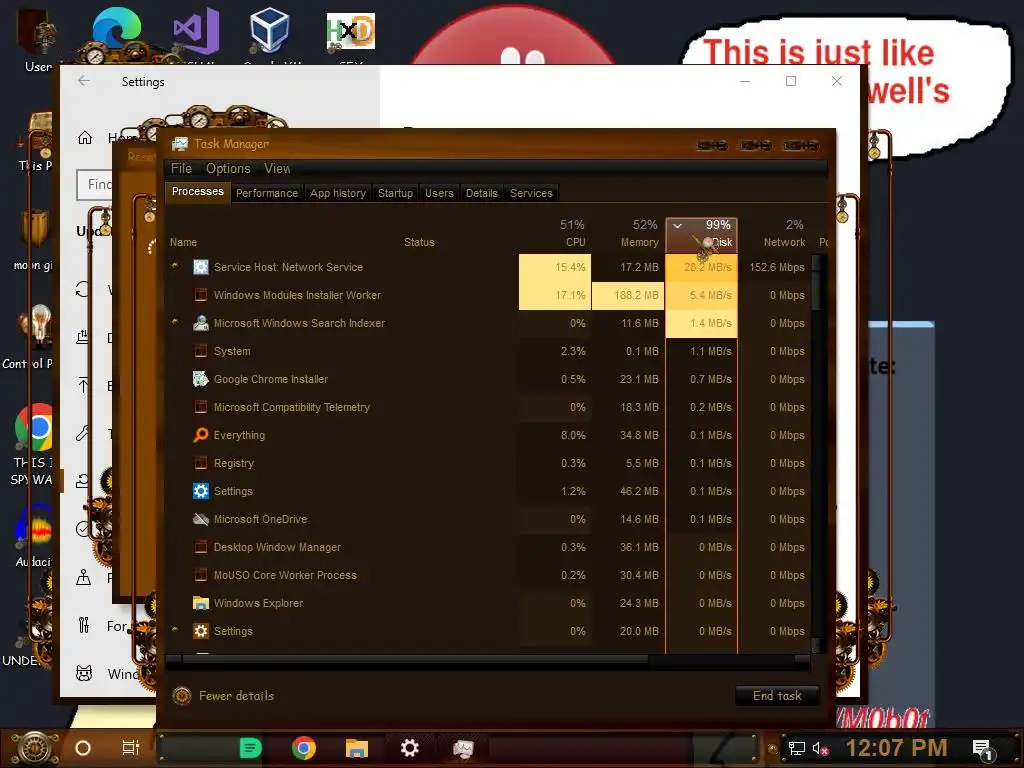Click the Find a setting search box
The width and height of the screenshot is (1024, 768).
[95, 185]
